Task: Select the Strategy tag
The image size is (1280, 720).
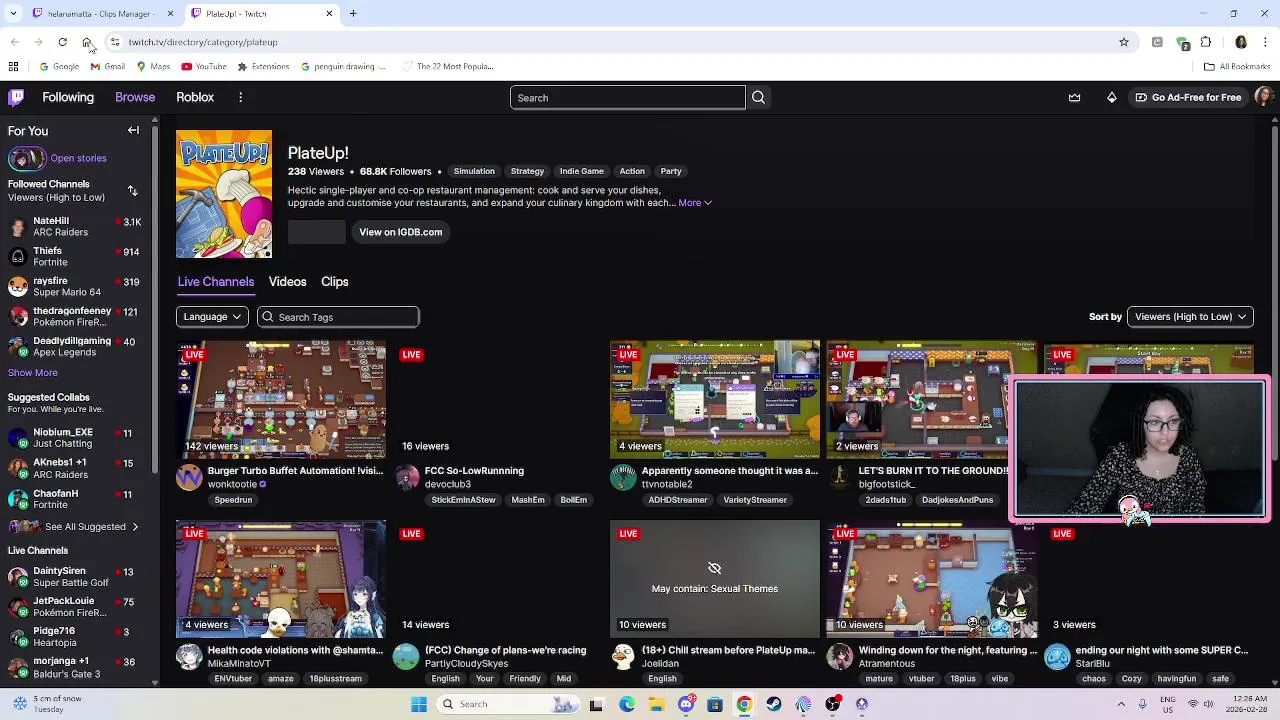Action: (527, 171)
